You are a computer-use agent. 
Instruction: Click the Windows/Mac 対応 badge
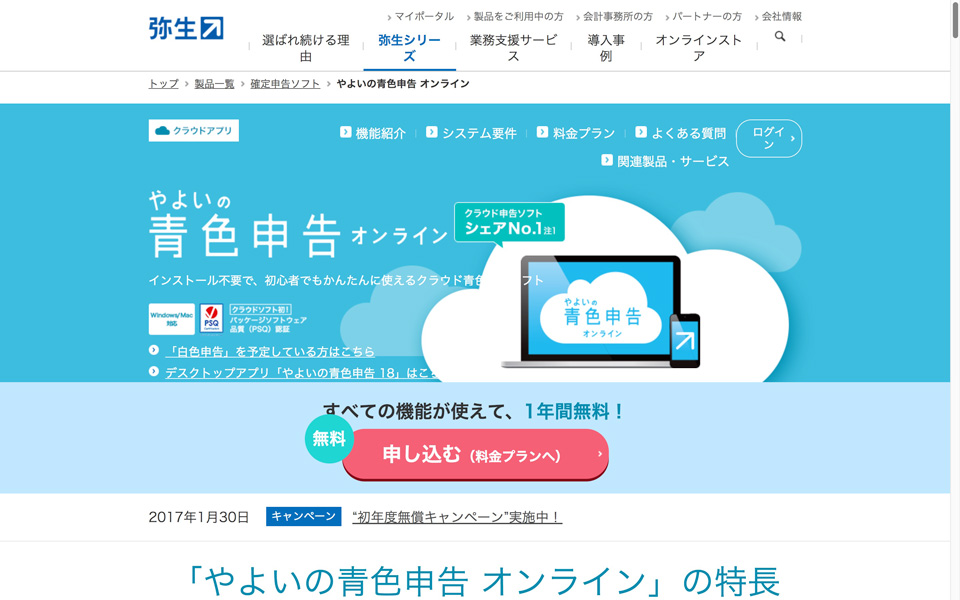tap(171, 319)
